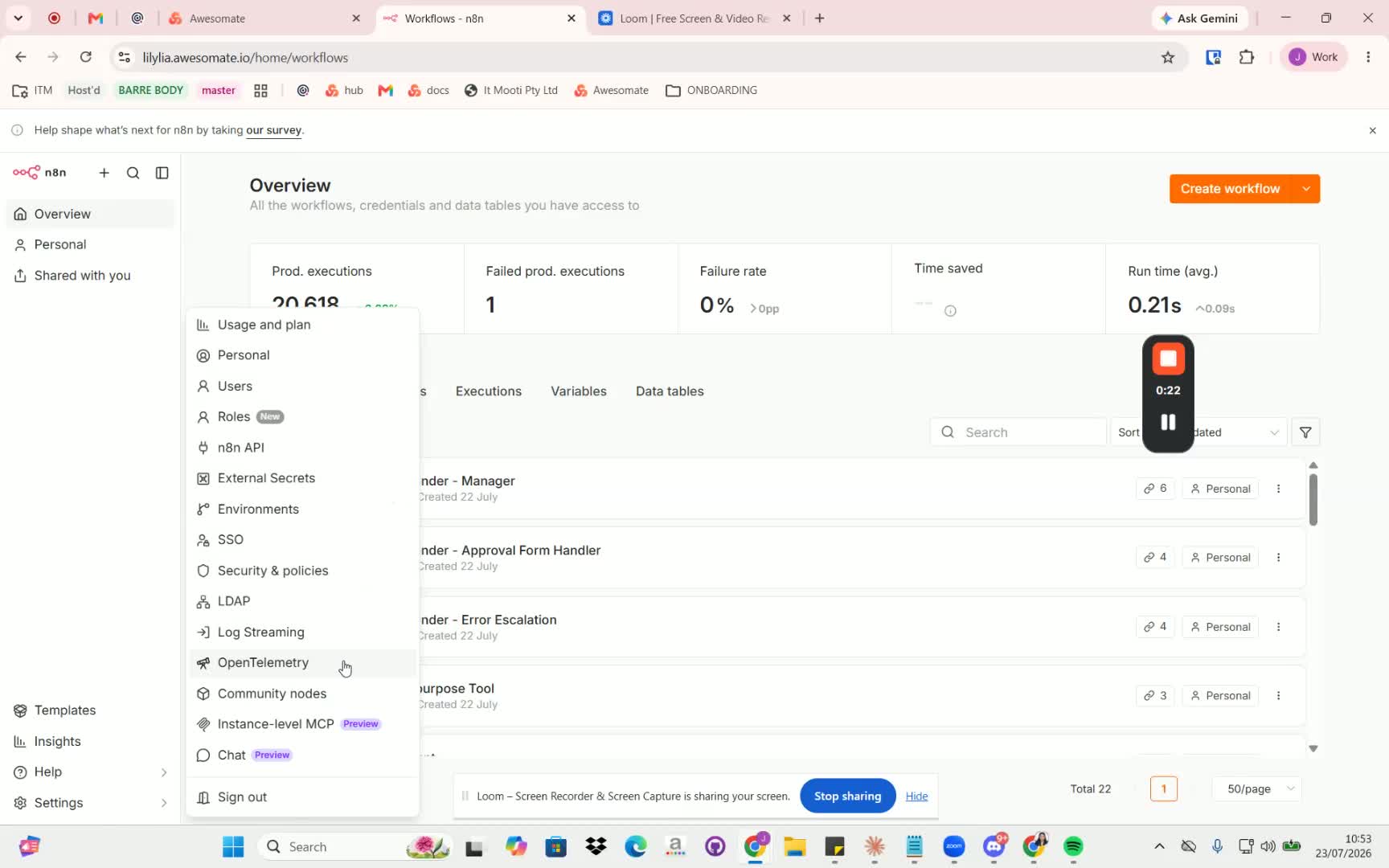This screenshot has height=868, width=1389.
Task: Open Instance-level MCP settings
Action: [302, 724]
